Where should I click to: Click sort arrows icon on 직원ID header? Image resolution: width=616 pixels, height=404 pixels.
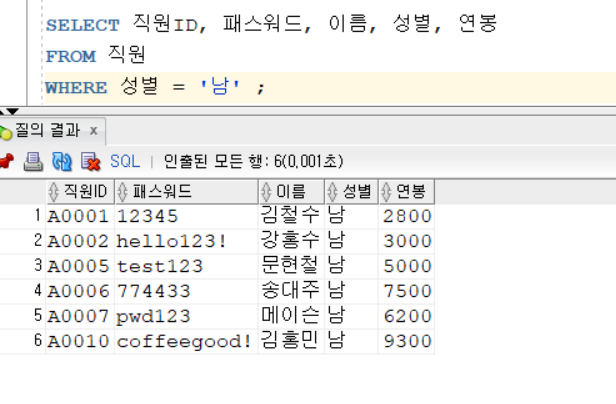tap(53, 192)
